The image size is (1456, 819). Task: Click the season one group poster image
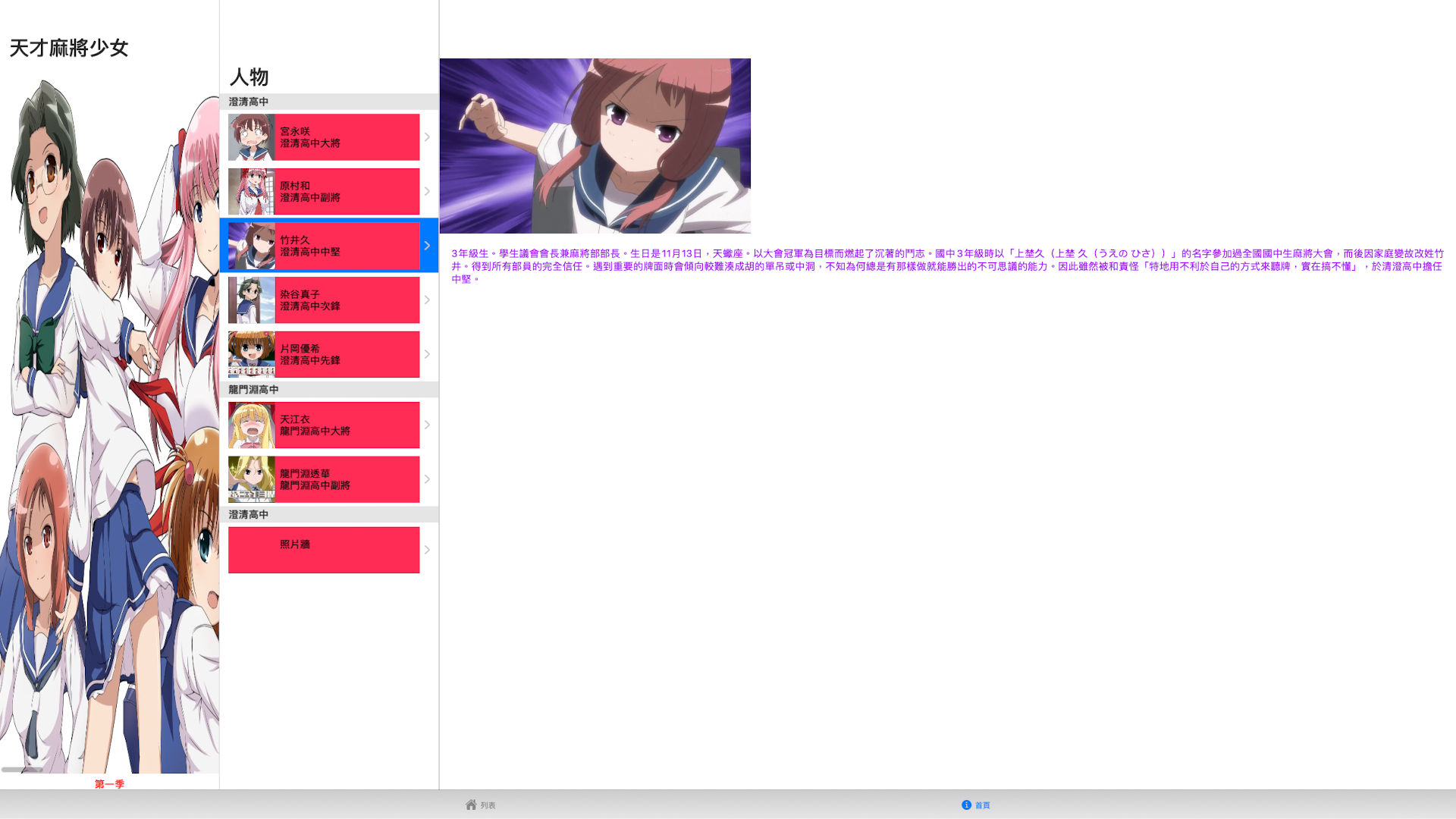[109, 425]
